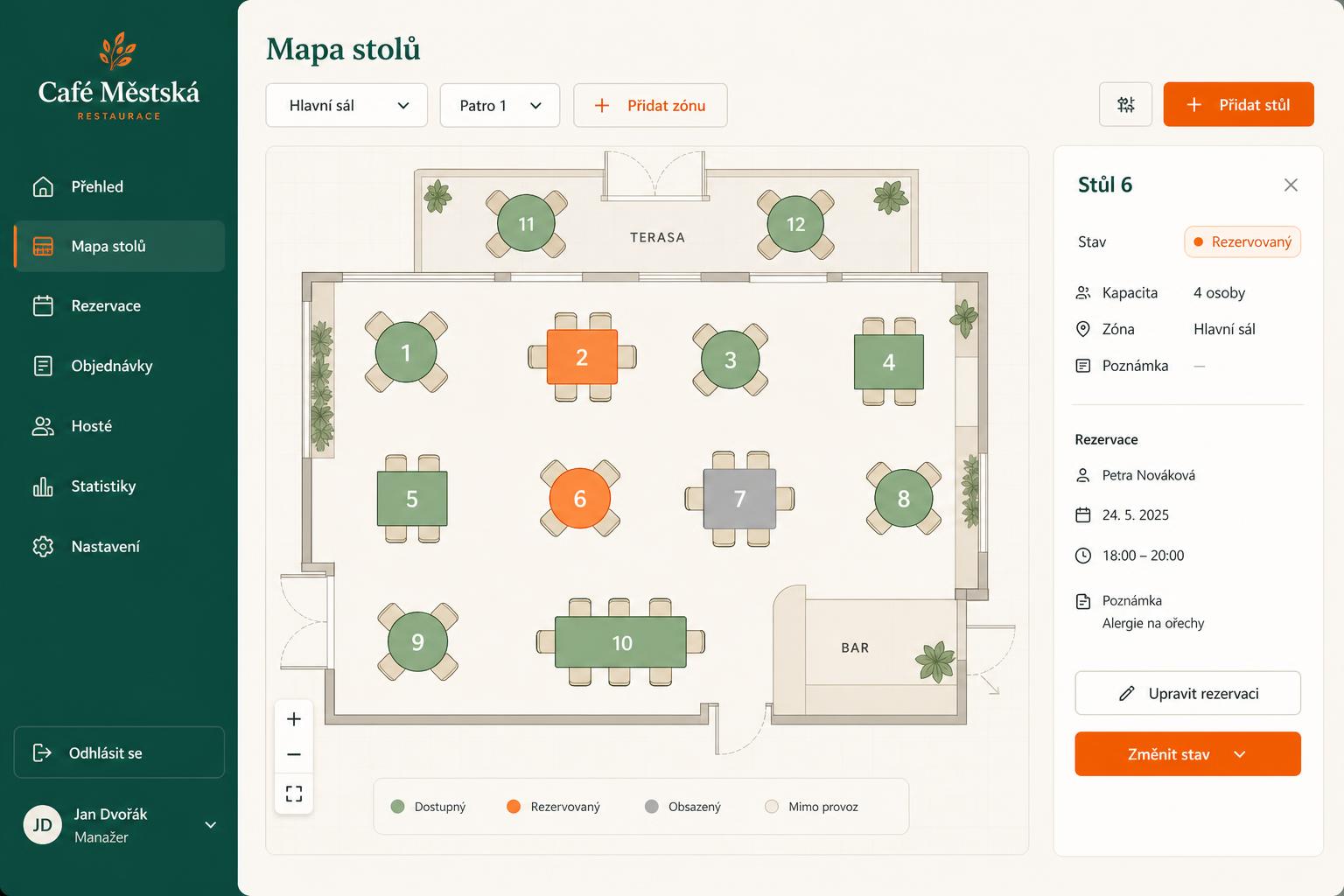Select round table 3 on the map
1344x896 pixels.
pos(730,360)
